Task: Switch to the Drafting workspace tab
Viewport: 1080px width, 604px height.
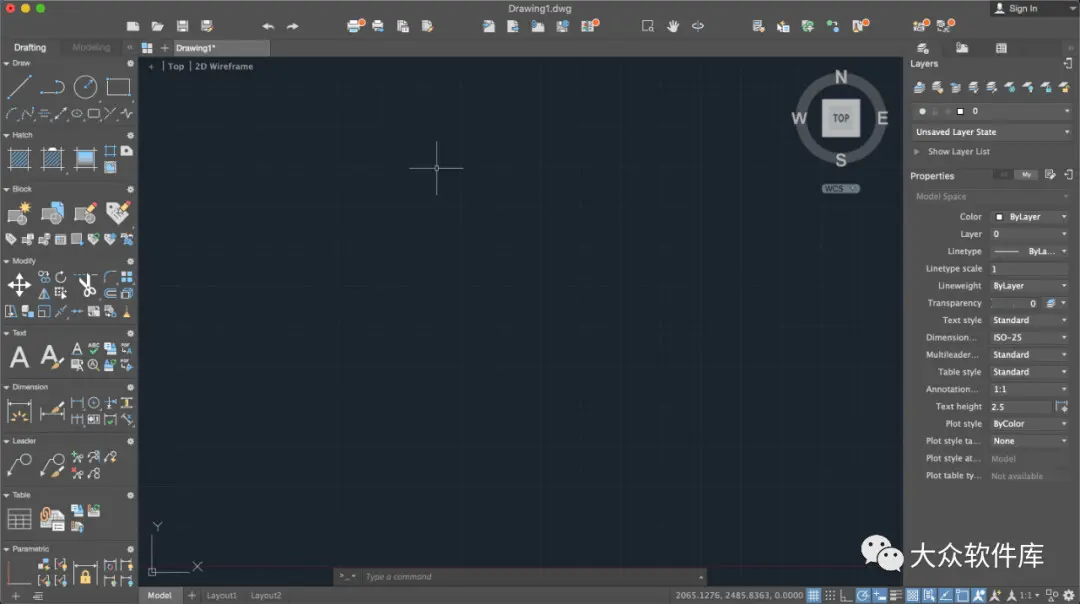Action: tap(30, 48)
